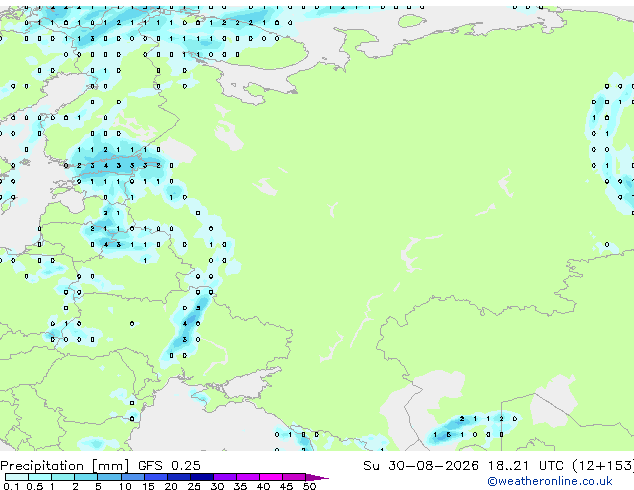
Task: Pick the 25–30 mm legend swatch
Action: [x=201, y=477]
